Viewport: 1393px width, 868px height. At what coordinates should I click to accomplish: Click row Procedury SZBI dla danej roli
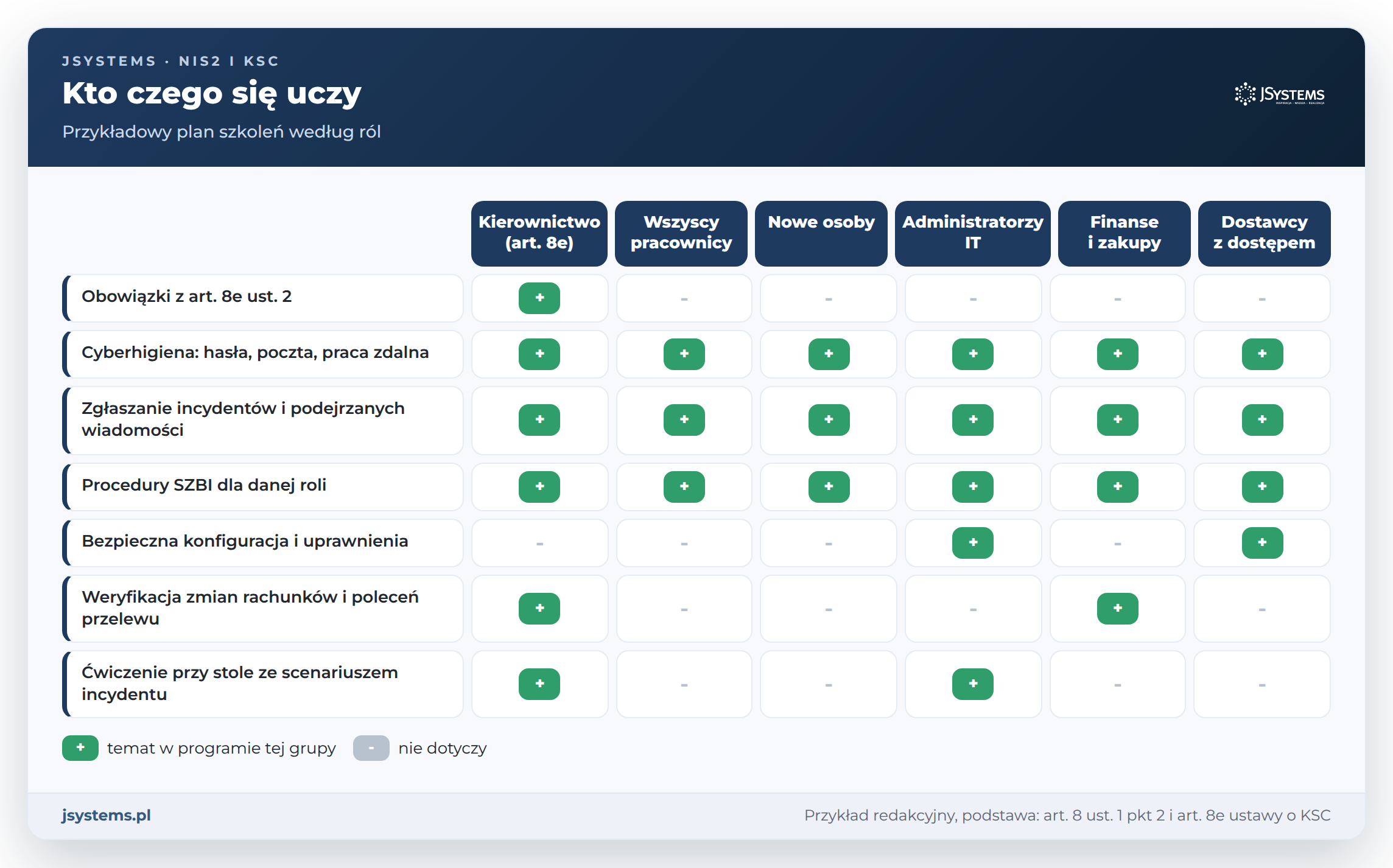click(x=263, y=487)
